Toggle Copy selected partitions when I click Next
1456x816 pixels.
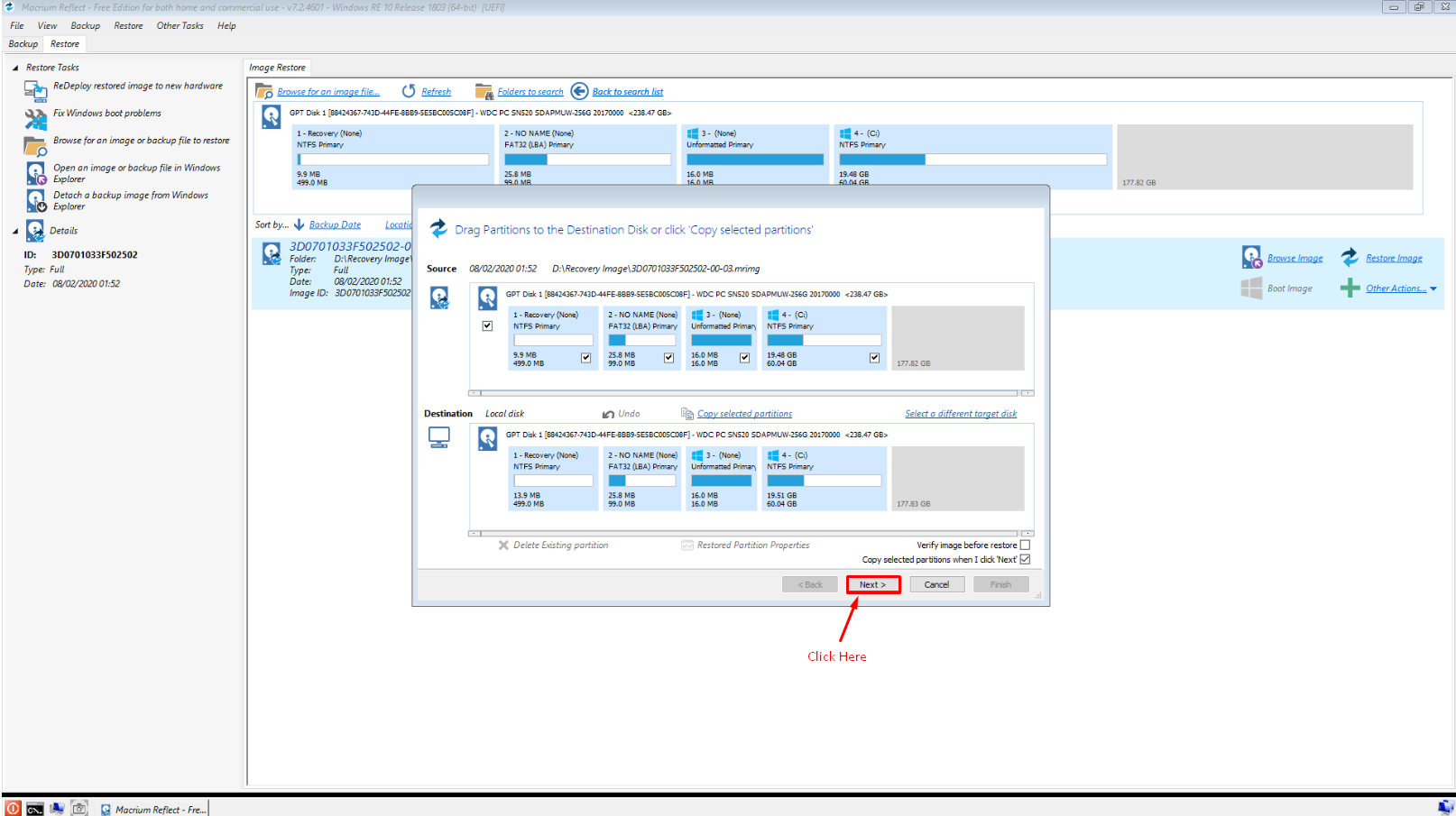coord(1025,559)
